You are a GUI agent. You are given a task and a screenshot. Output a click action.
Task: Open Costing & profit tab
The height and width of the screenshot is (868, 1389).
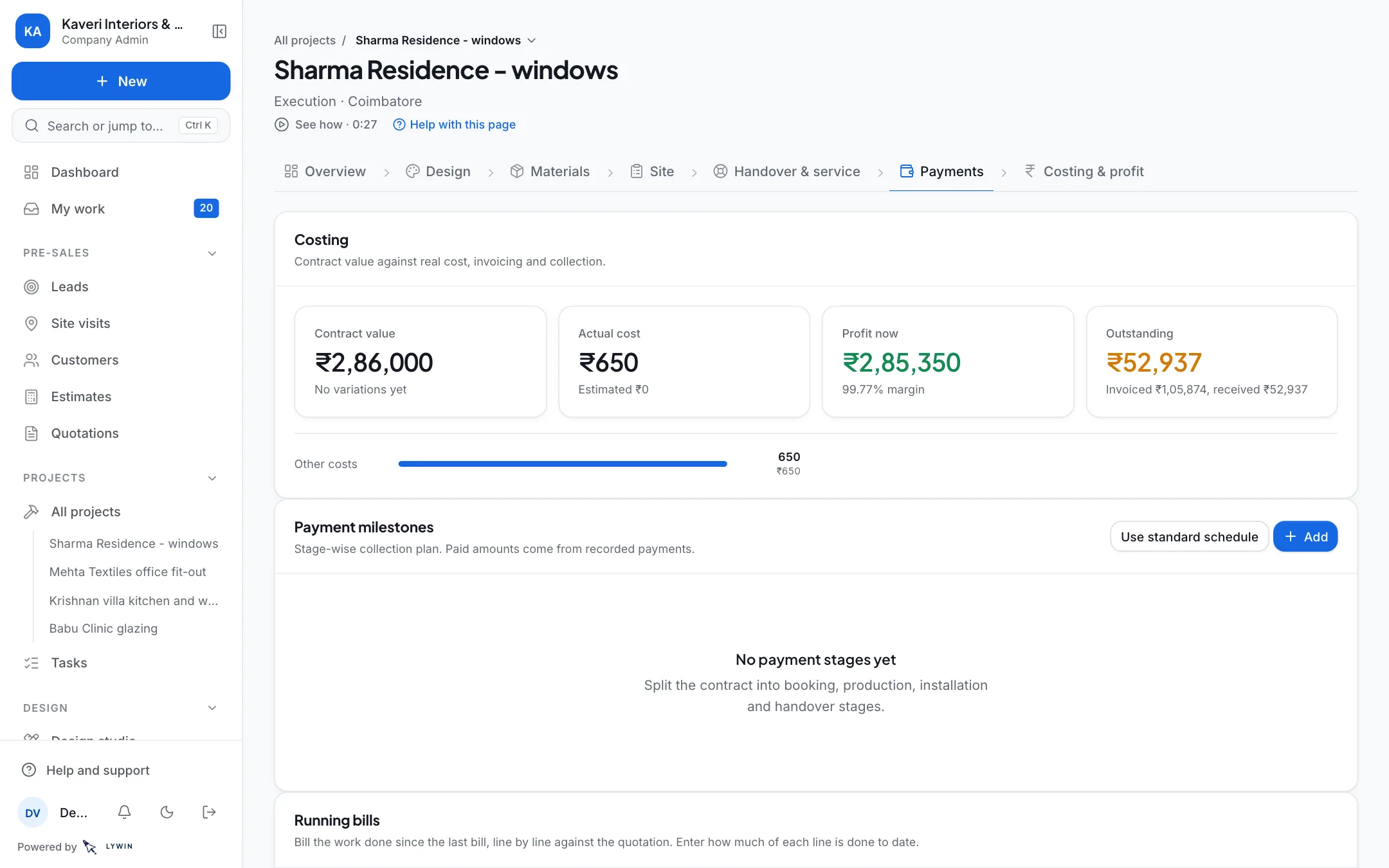[x=1084, y=172]
